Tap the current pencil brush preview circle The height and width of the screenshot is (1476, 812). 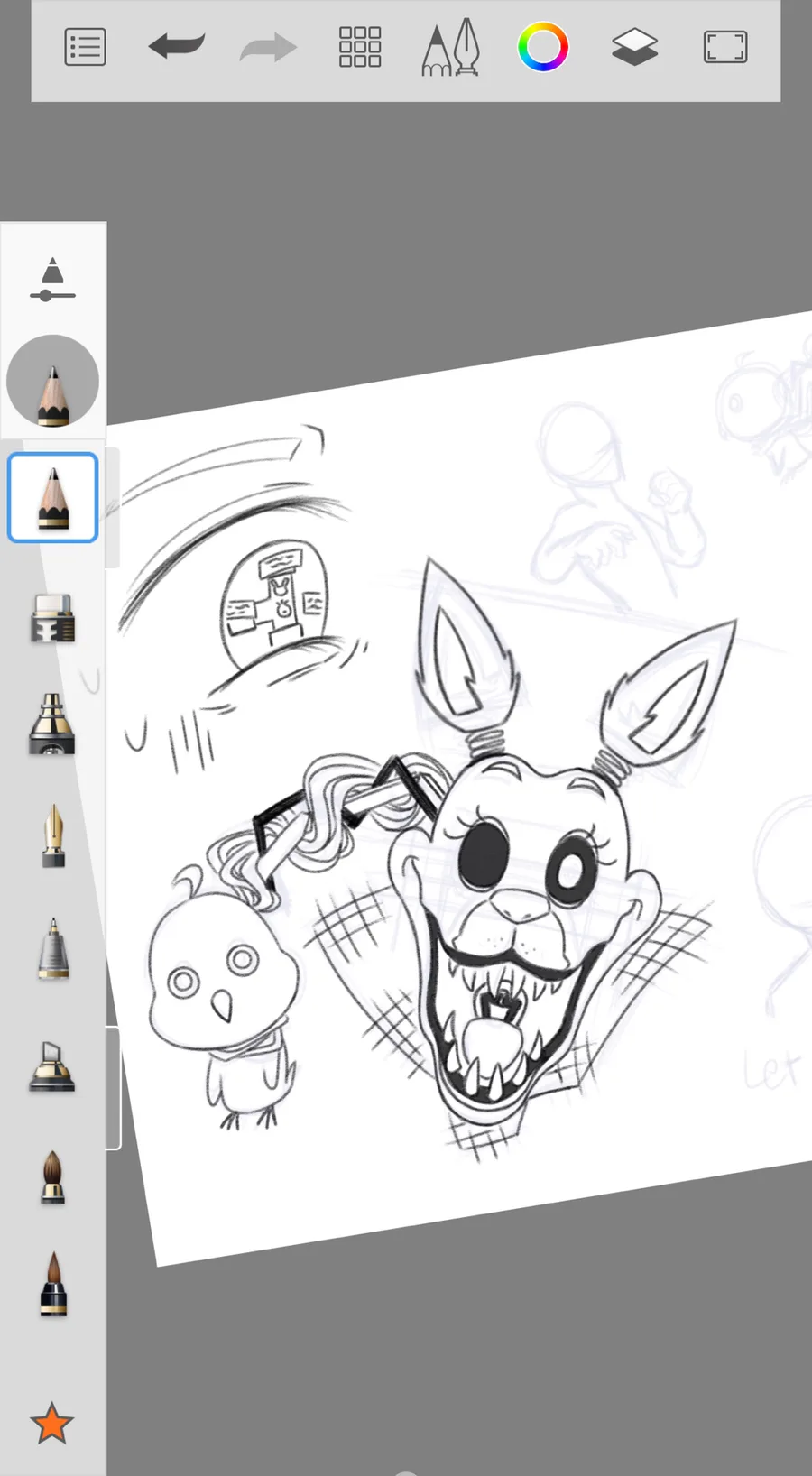click(x=52, y=381)
